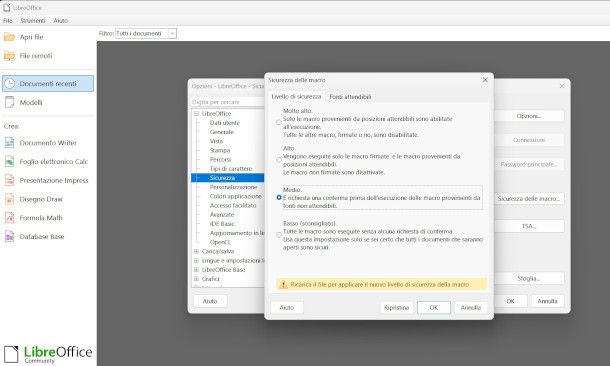Click the warning icon in reload notice

284,285
